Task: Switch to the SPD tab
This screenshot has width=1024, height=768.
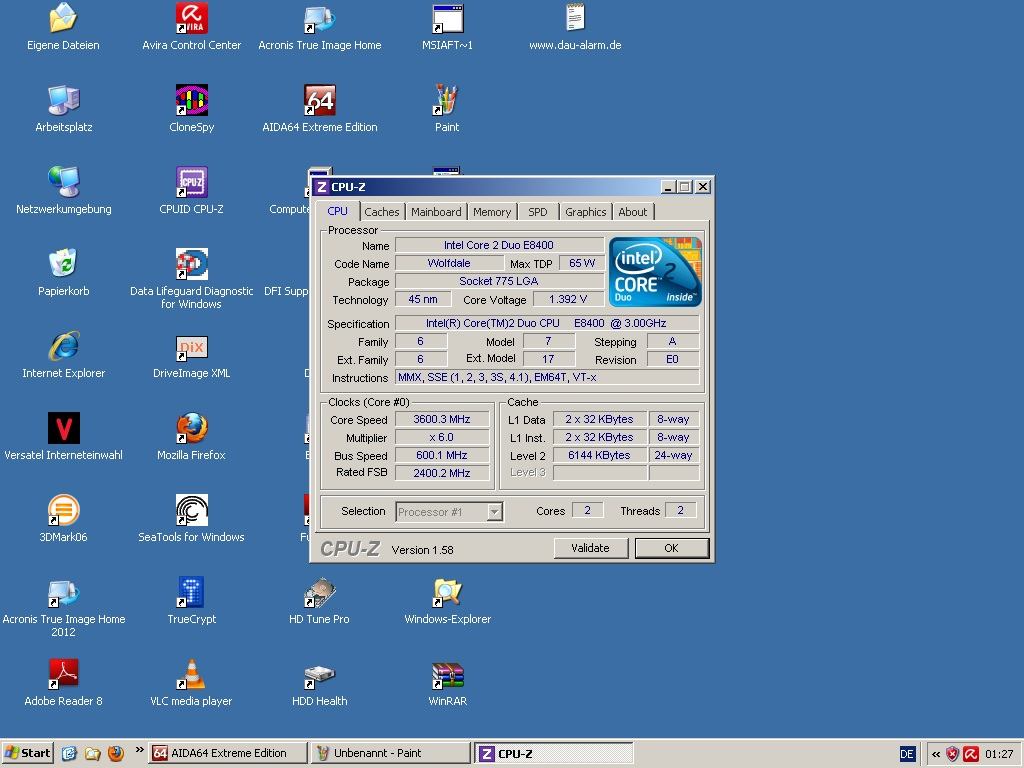Action: 537,212
